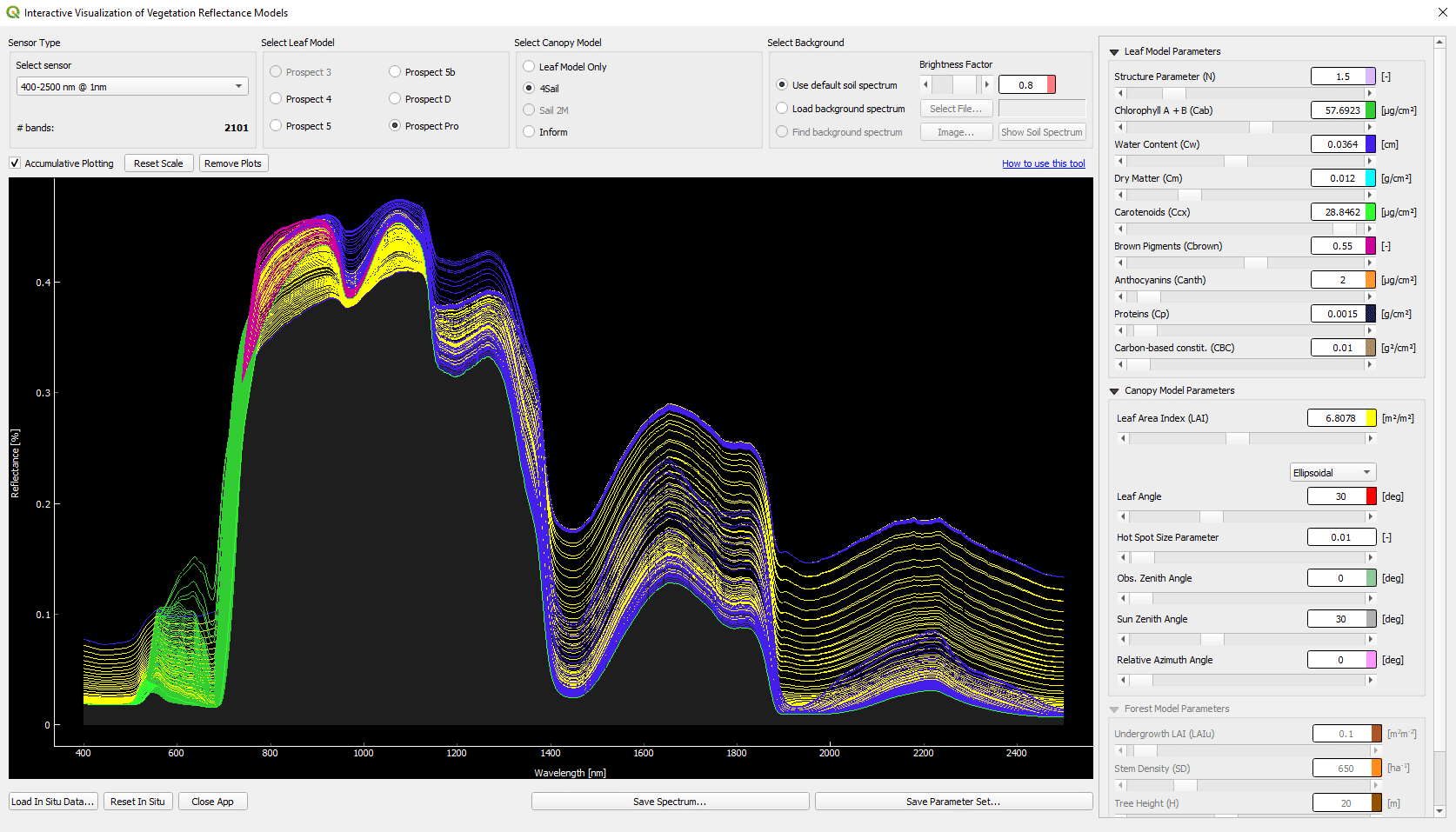1456x832 pixels.
Task: Click right arrow of Structure Parameter slider
Action: [x=1369, y=93]
